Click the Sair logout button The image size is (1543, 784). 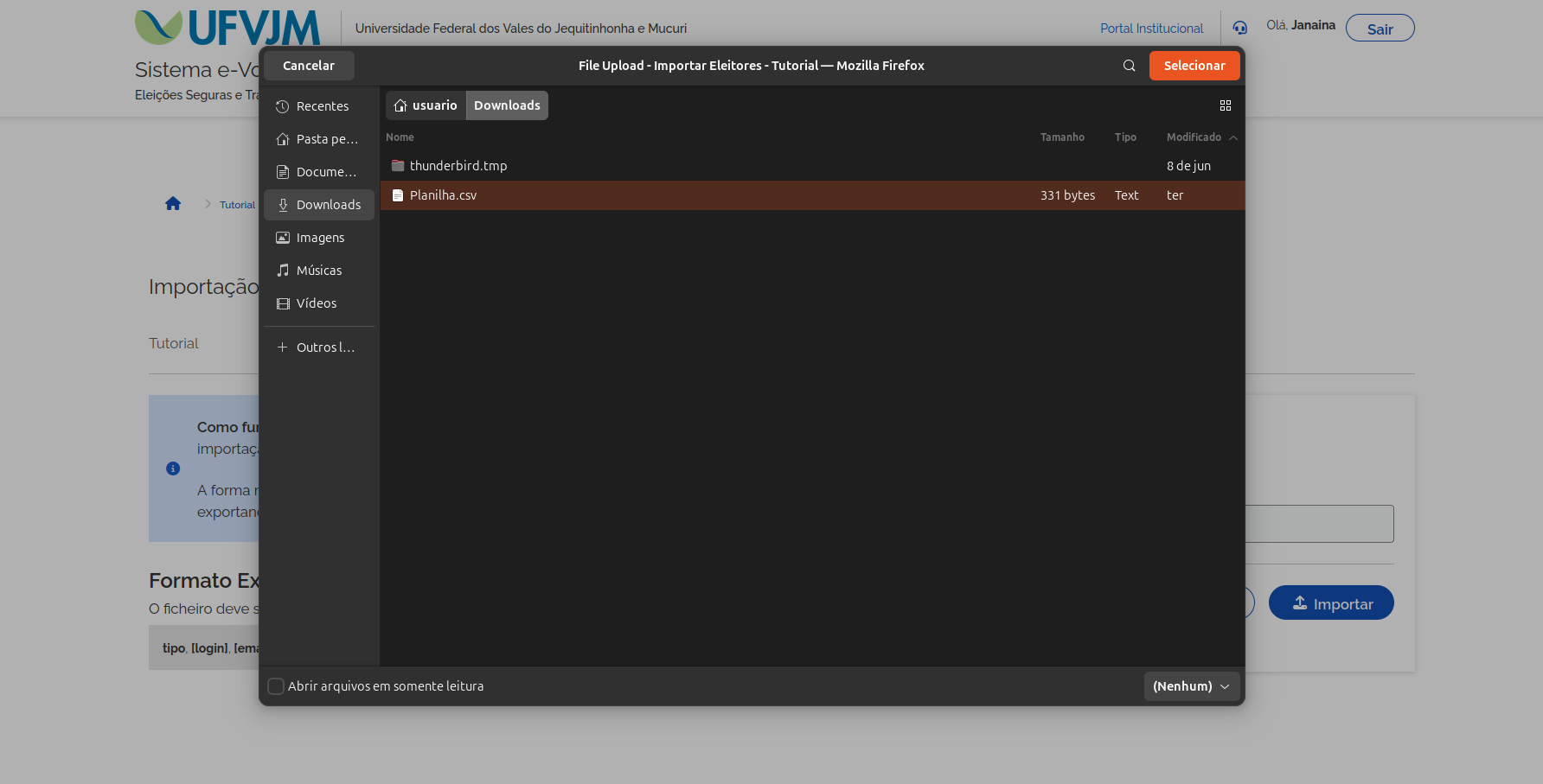[x=1380, y=29]
